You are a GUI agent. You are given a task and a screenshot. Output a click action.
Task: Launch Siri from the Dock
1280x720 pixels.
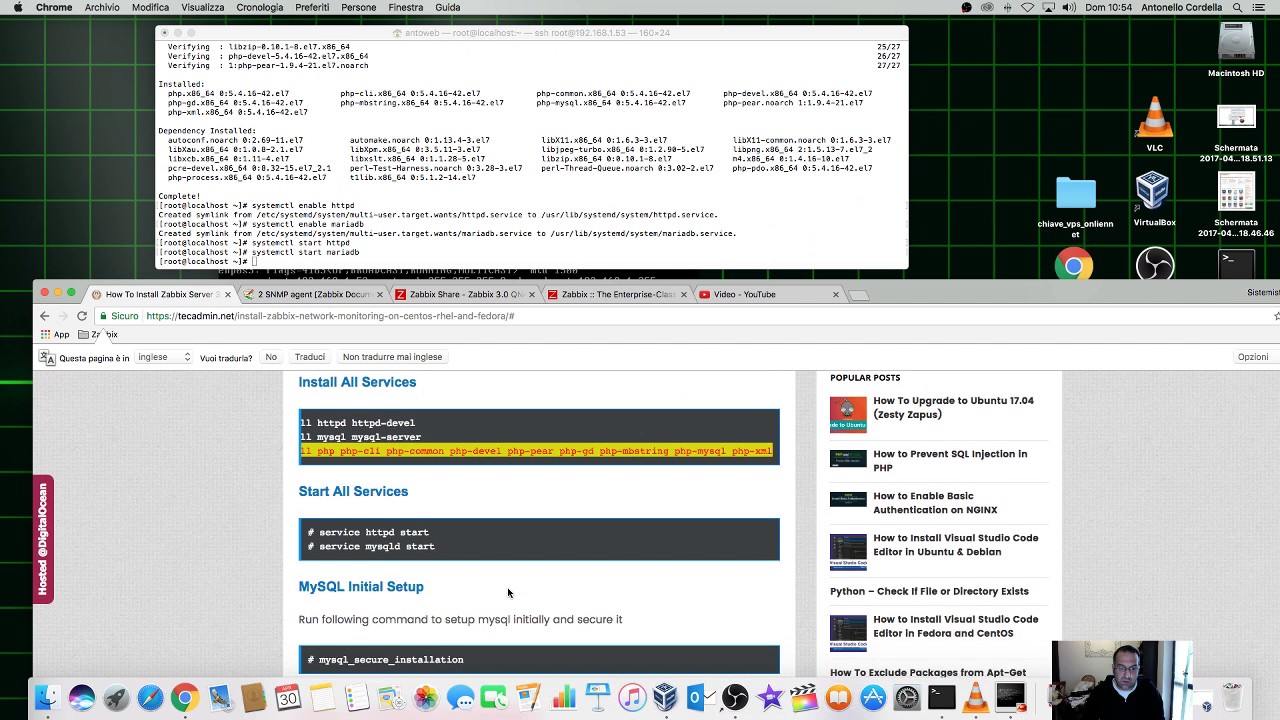[x=82, y=698]
